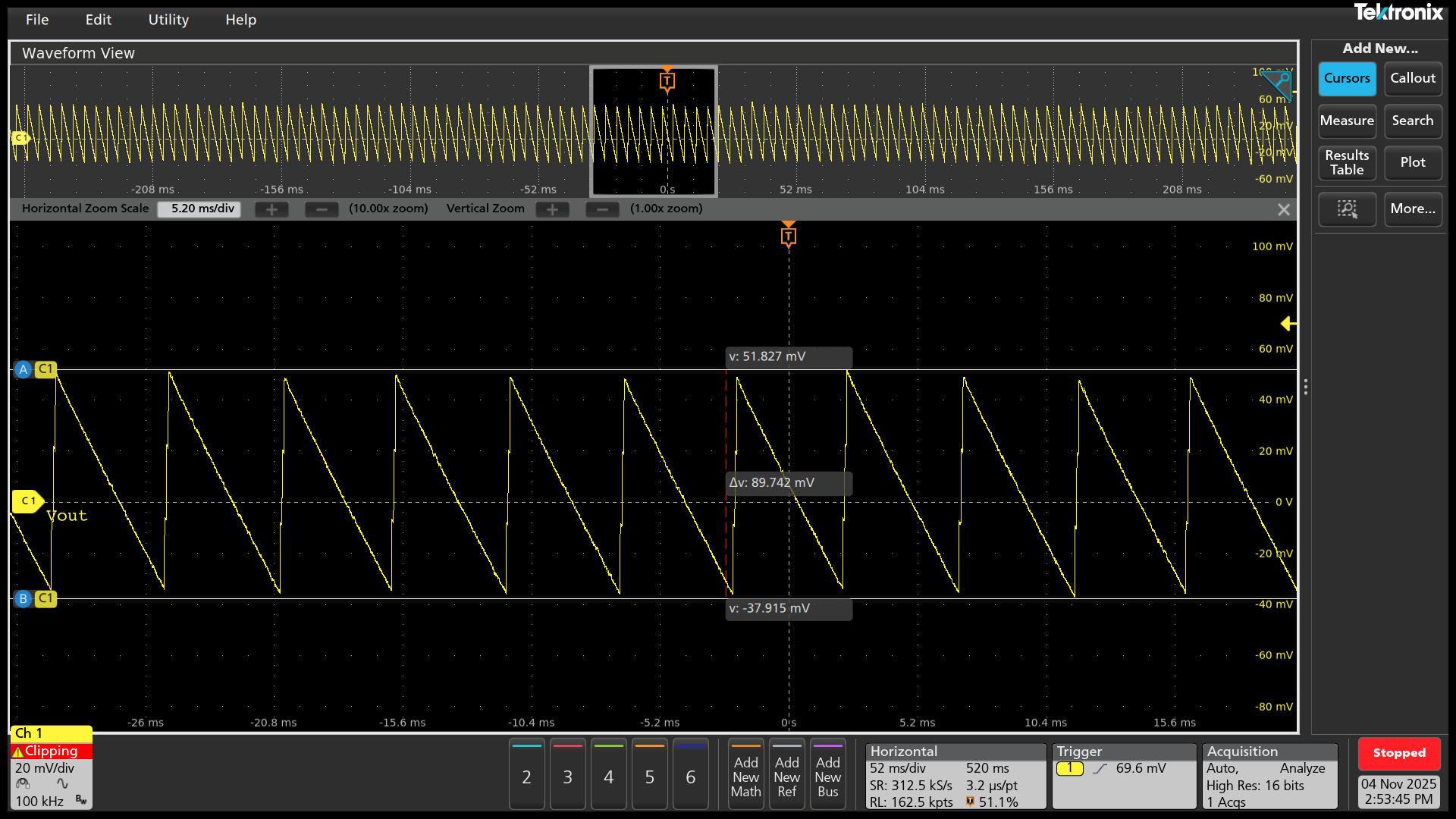Image resolution: width=1456 pixels, height=819 pixels.
Task: Select the yellow trigger level arrow indicator
Action: 1288,324
